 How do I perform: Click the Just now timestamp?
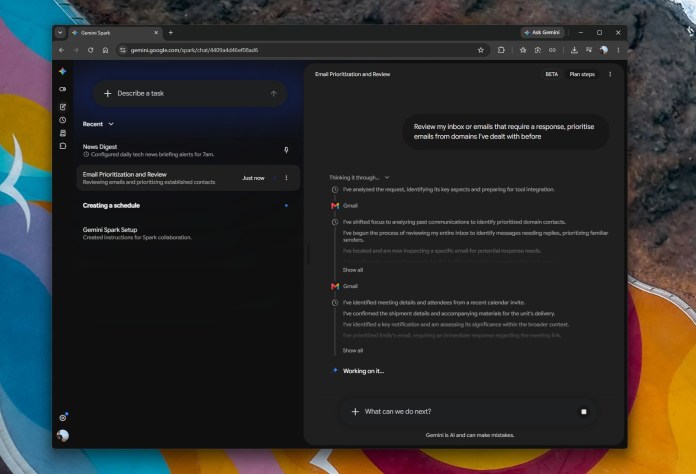253,178
